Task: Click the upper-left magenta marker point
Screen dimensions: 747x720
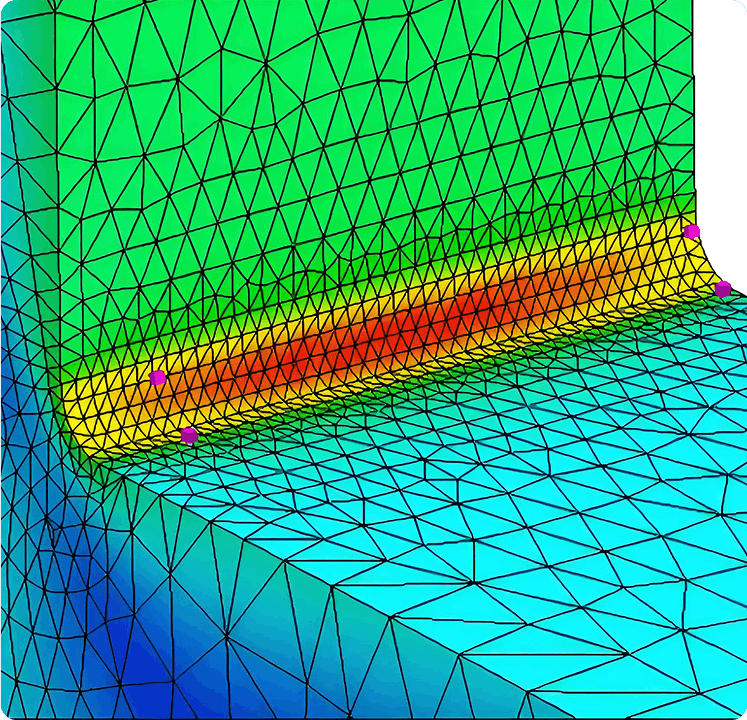Action: pyautogui.click(x=157, y=377)
